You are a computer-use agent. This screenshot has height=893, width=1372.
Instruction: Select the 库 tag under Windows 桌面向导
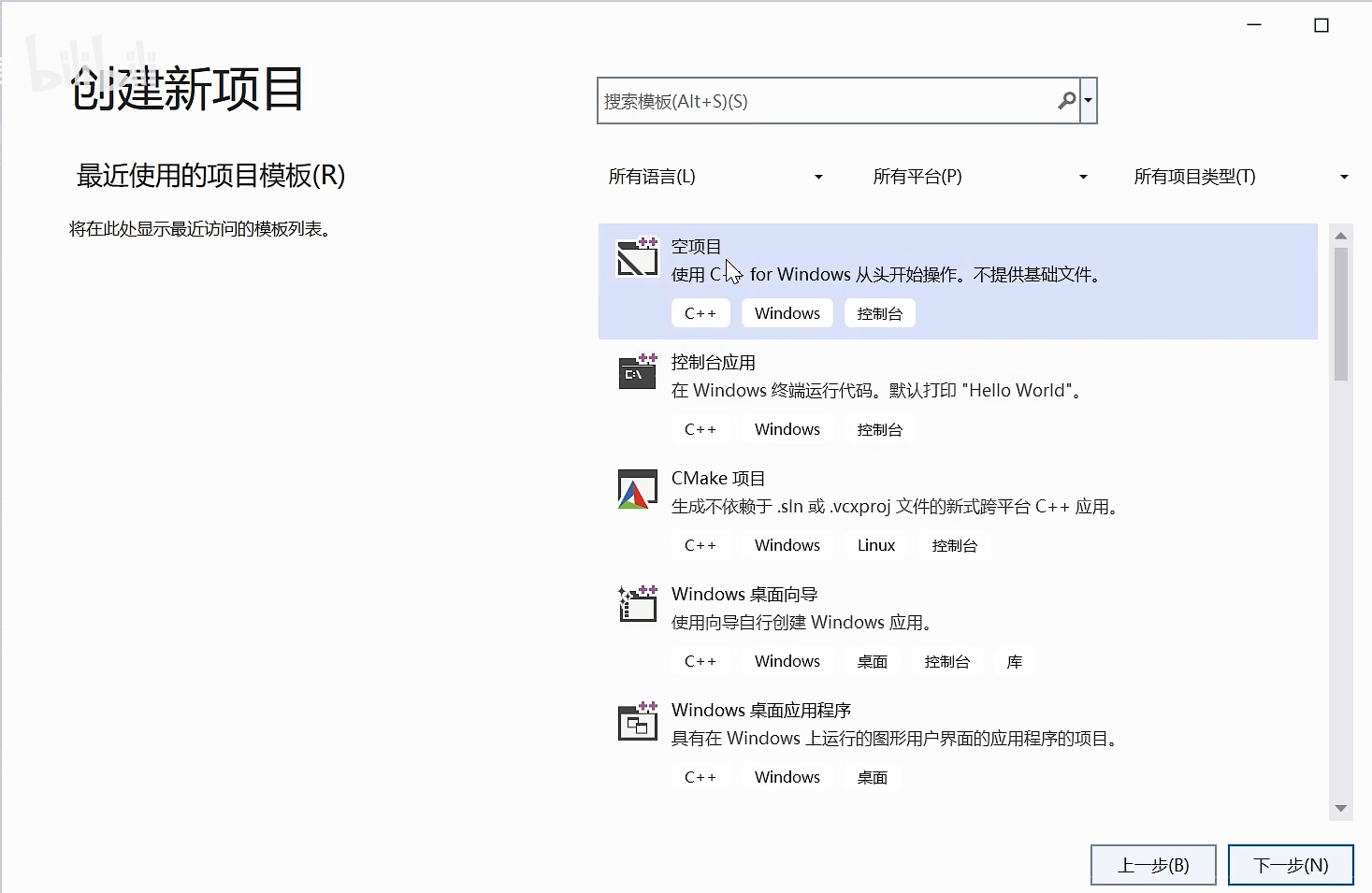[1014, 661]
